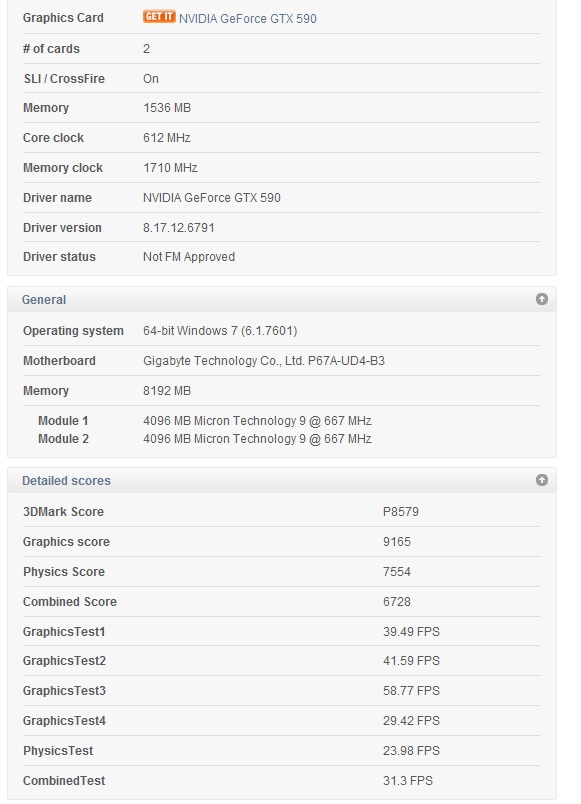
Task: Click the Not FM Approved status text
Action: pyautogui.click(x=189, y=257)
